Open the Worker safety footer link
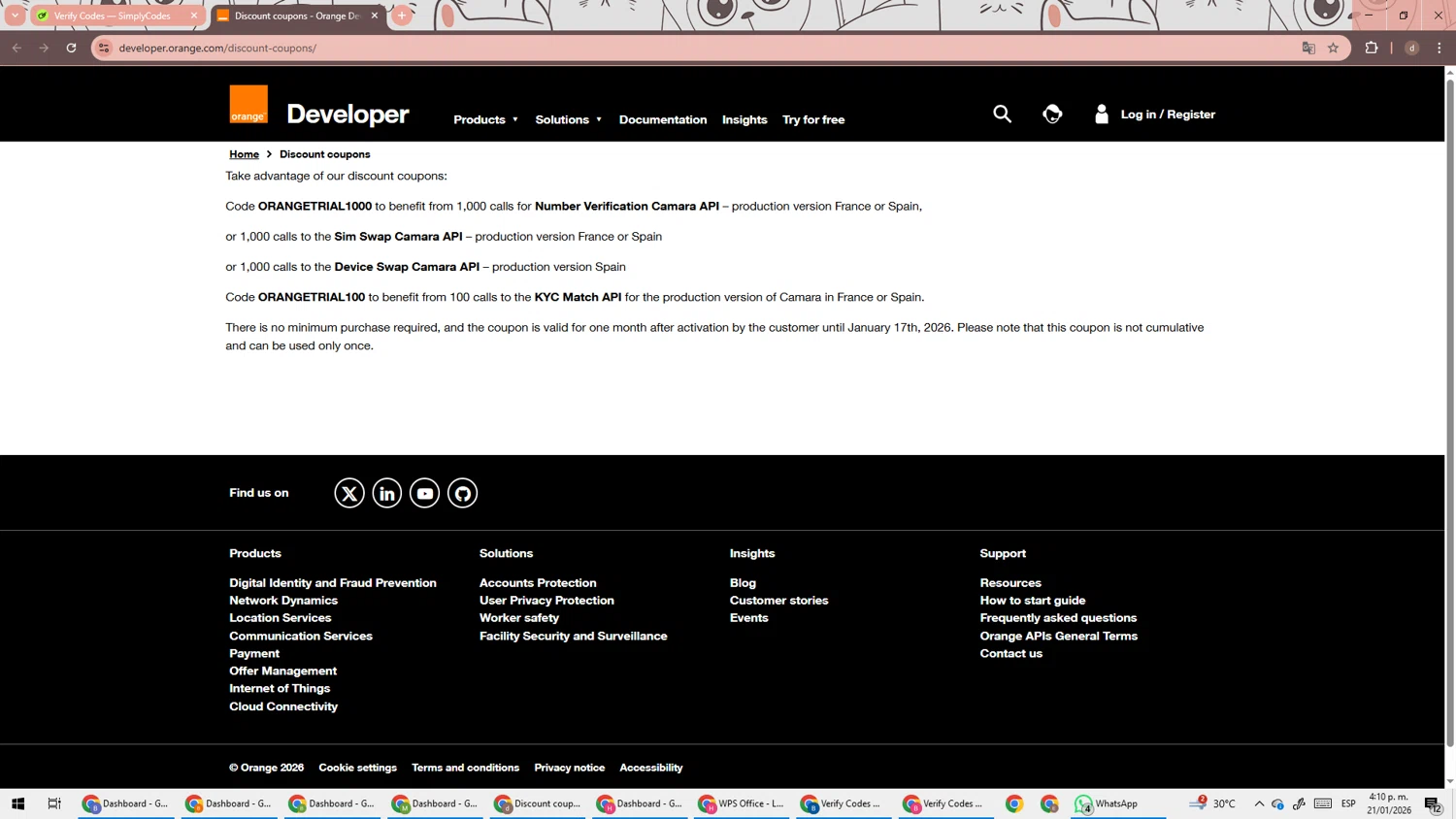The image size is (1456, 819). 519,618
